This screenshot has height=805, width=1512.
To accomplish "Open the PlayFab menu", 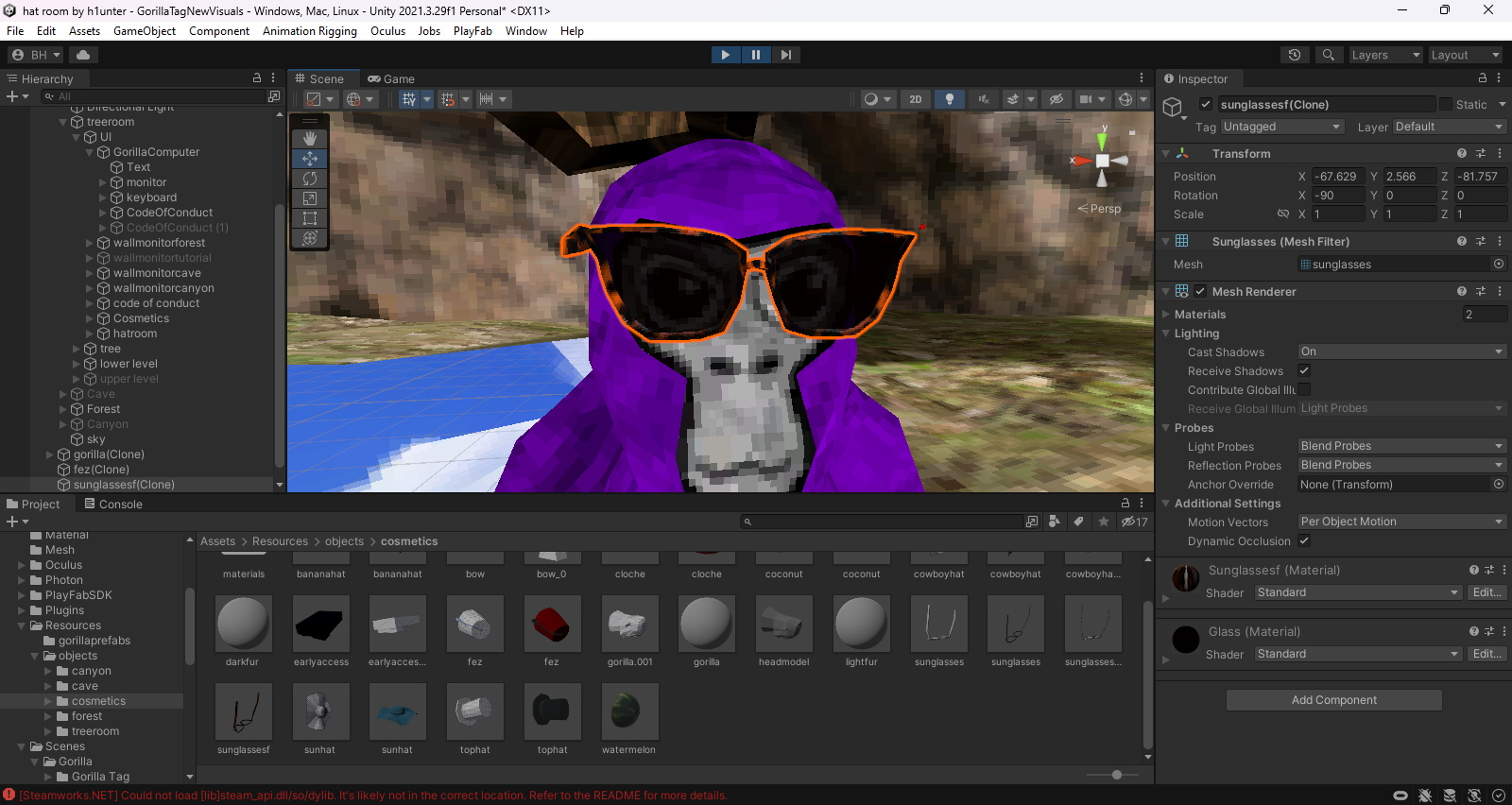I will click(472, 31).
